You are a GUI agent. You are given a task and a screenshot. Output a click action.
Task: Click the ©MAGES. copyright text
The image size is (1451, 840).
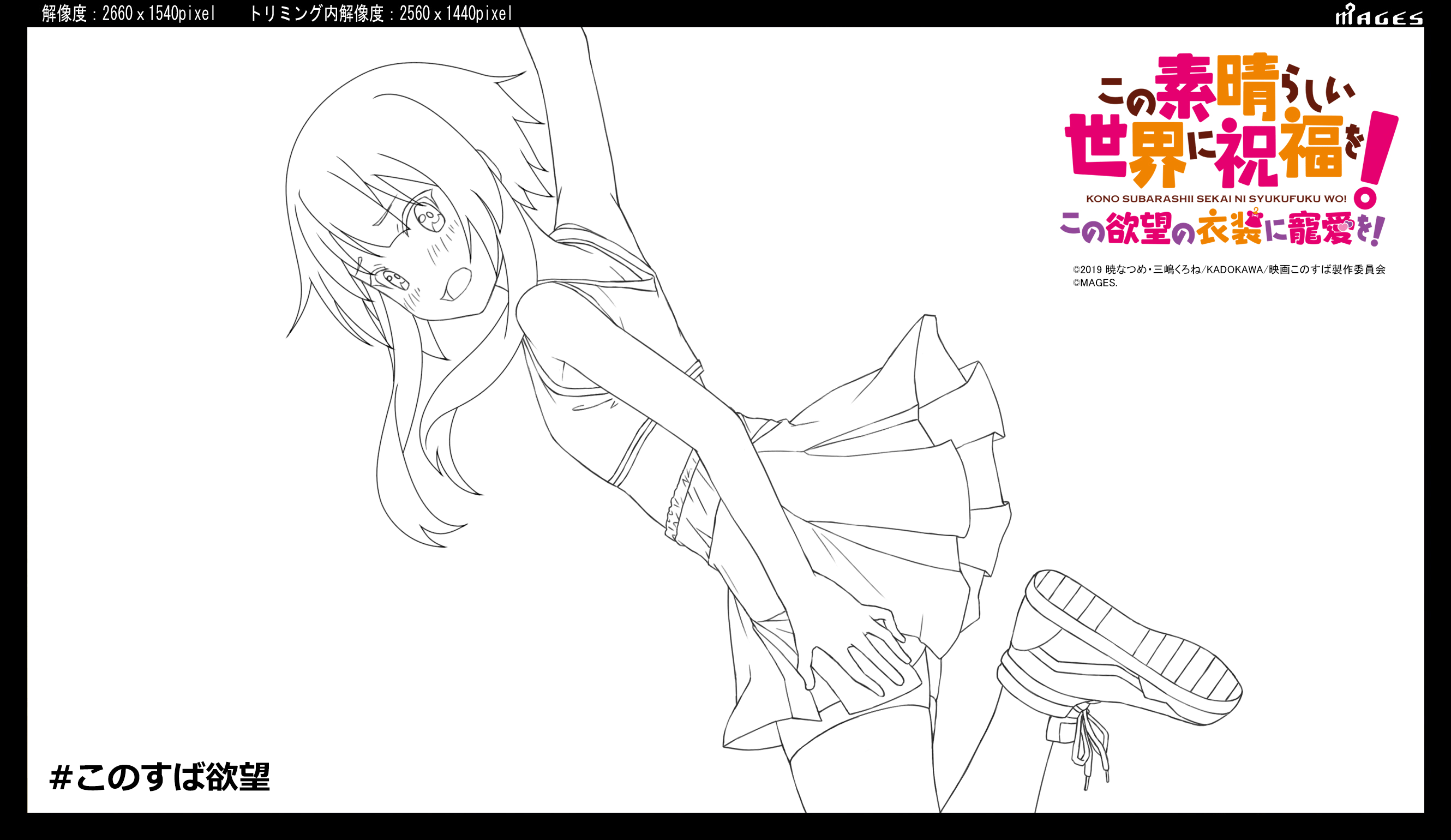tap(1095, 283)
